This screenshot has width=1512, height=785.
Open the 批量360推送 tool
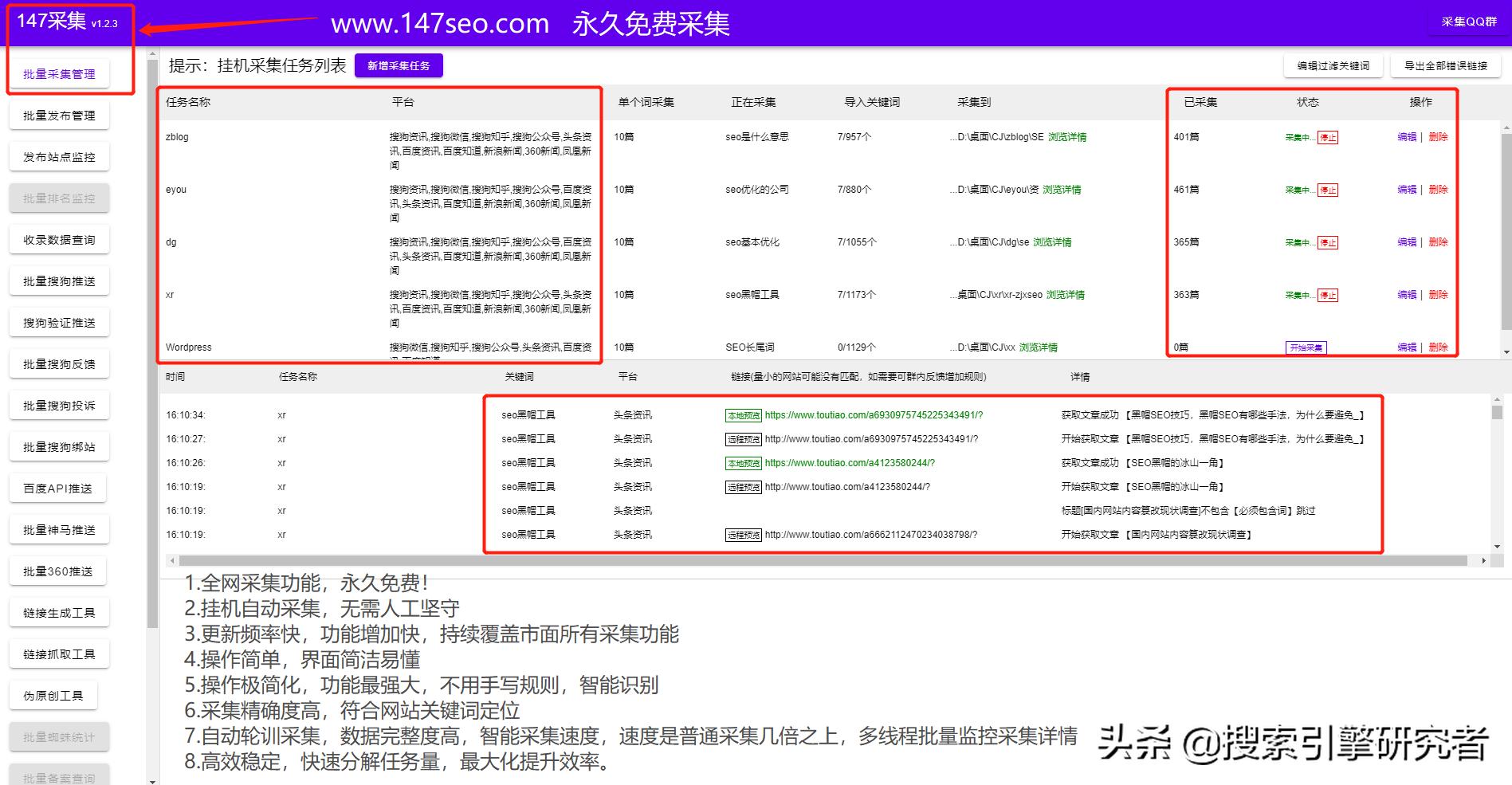pyautogui.click(x=57, y=571)
